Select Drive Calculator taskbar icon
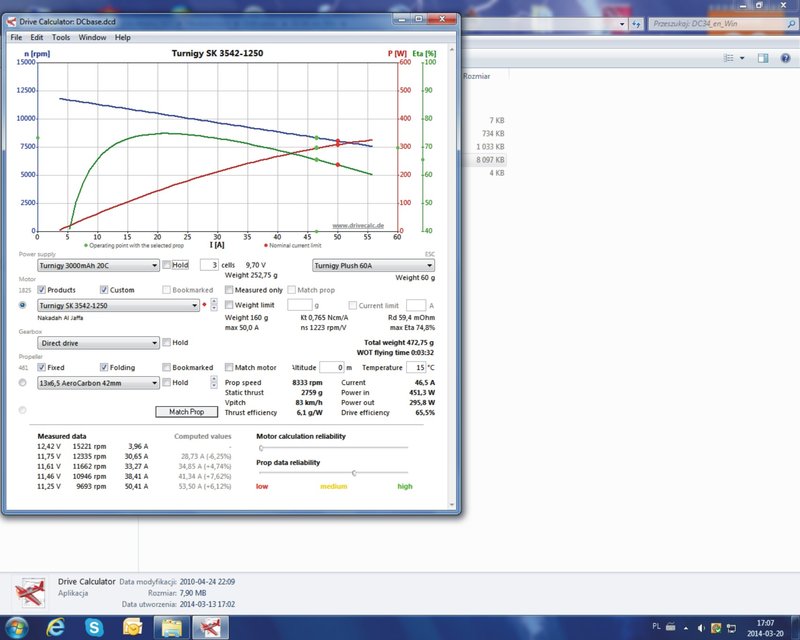 (209, 627)
